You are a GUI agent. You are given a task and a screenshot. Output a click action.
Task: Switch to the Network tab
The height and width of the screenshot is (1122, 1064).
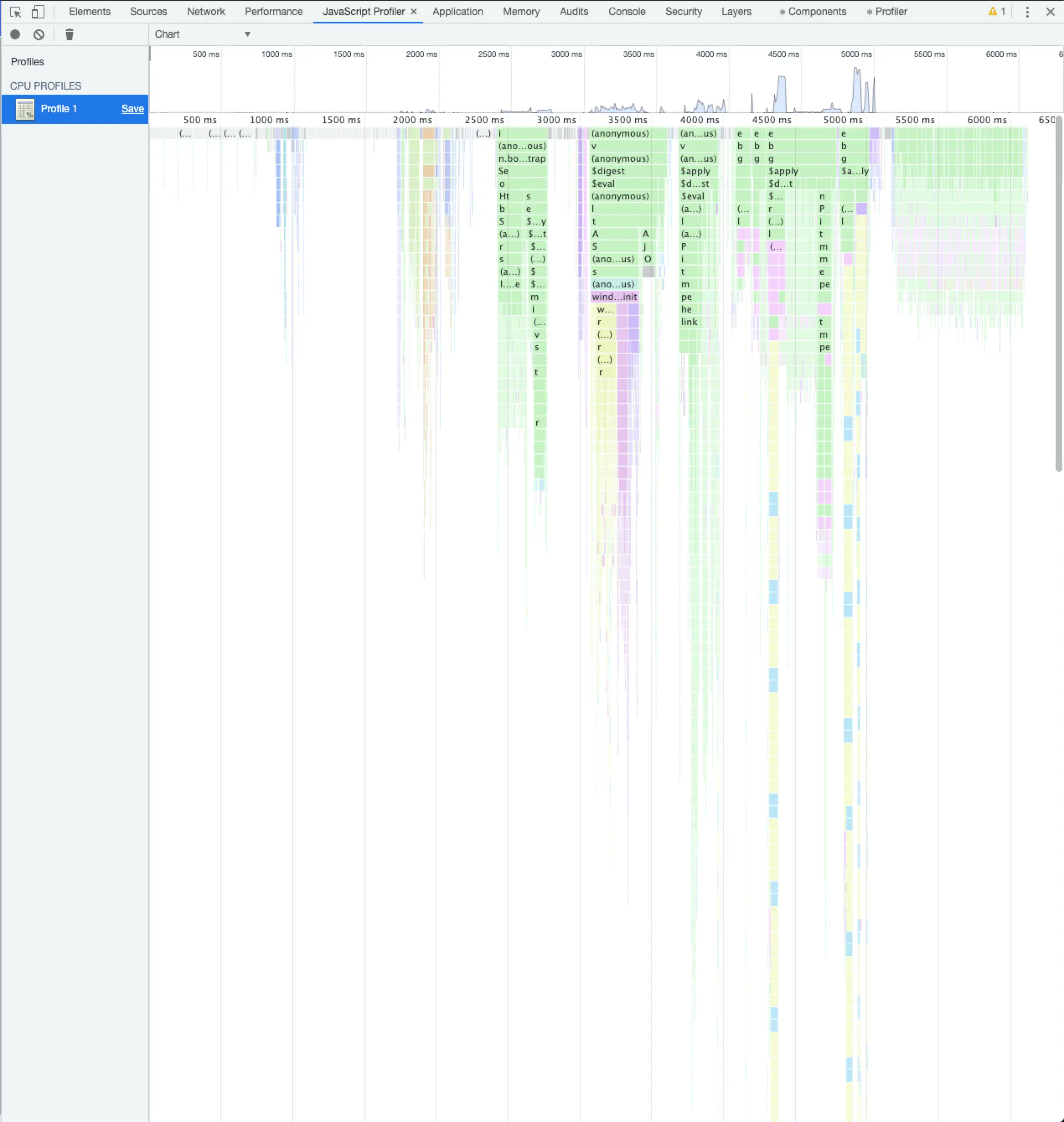206,11
